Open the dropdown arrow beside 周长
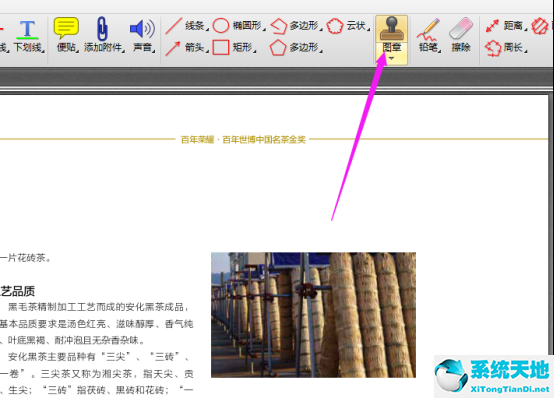The height and width of the screenshot is (398, 554). [x=526, y=52]
